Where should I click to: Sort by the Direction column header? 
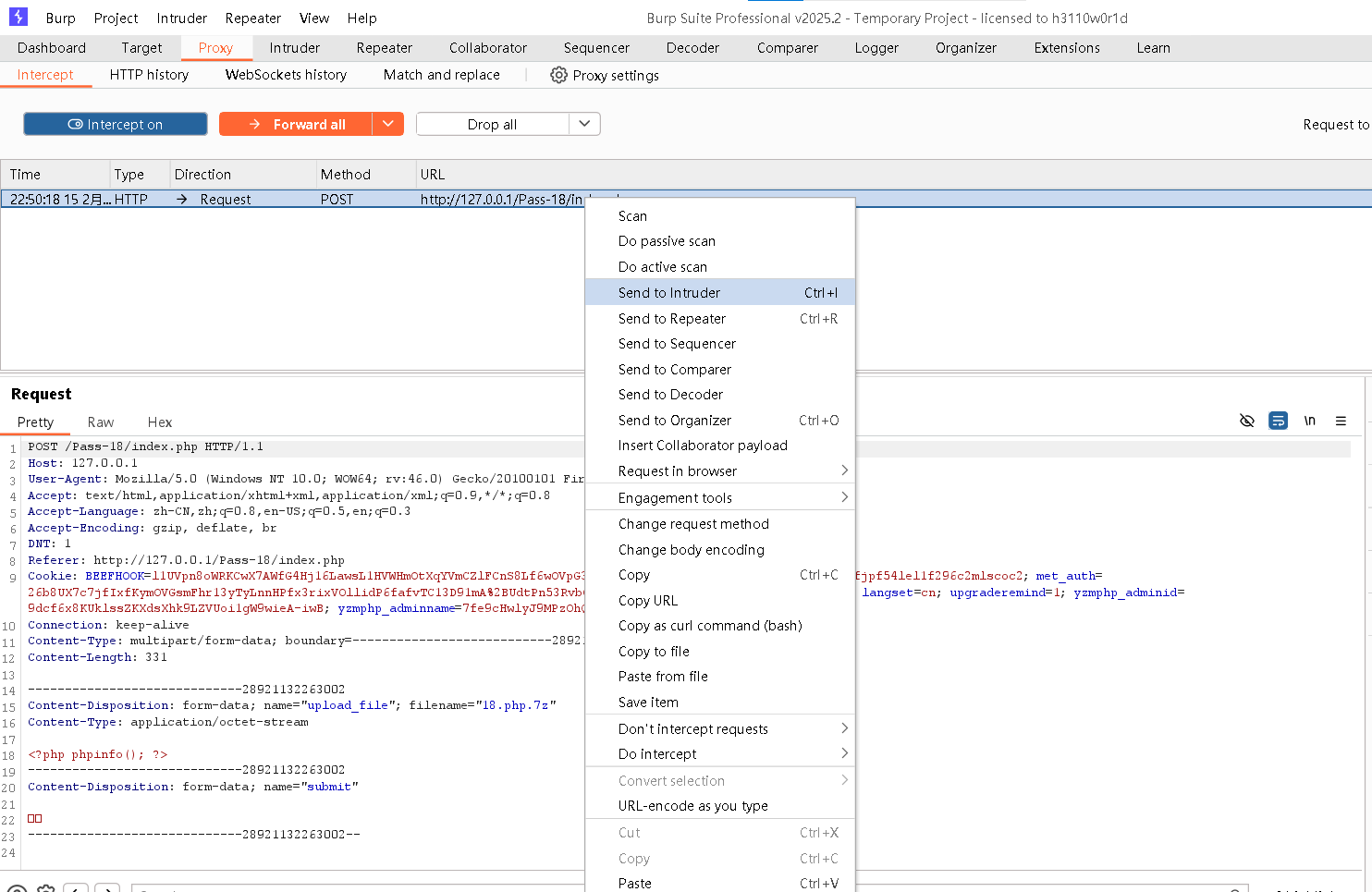coord(241,174)
